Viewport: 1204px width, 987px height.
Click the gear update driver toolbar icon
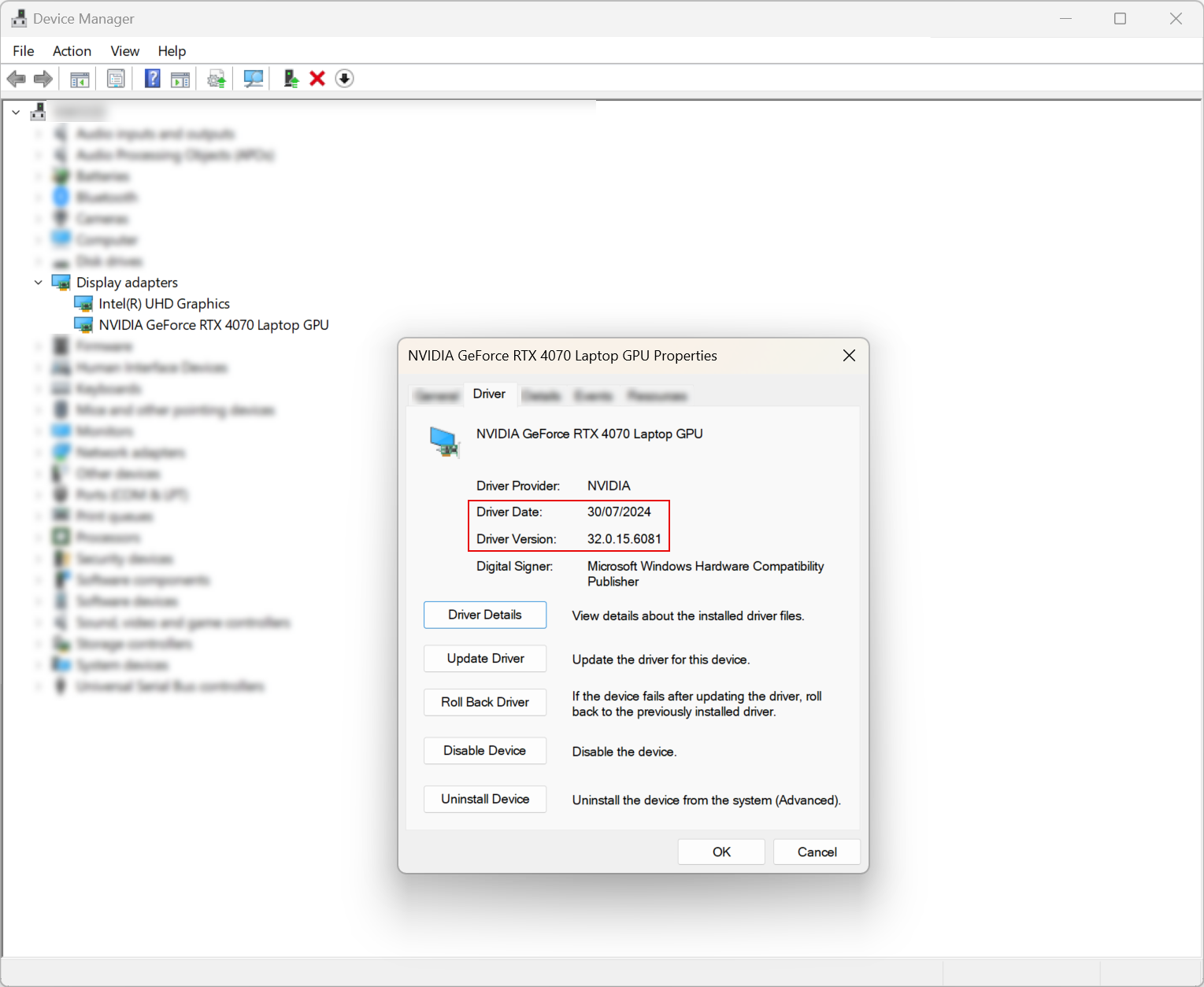click(x=217, y=79)
